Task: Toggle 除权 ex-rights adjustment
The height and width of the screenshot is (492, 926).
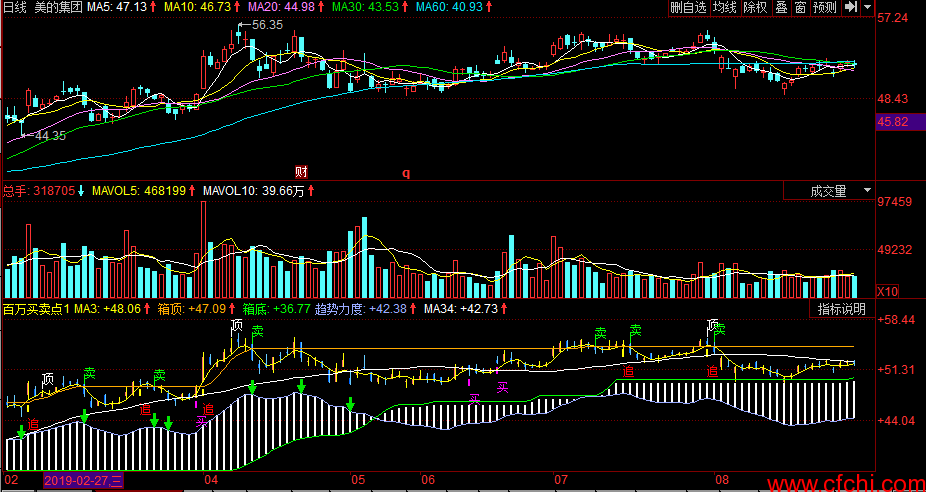Action: pyautogui.click(x=755, y=8)
